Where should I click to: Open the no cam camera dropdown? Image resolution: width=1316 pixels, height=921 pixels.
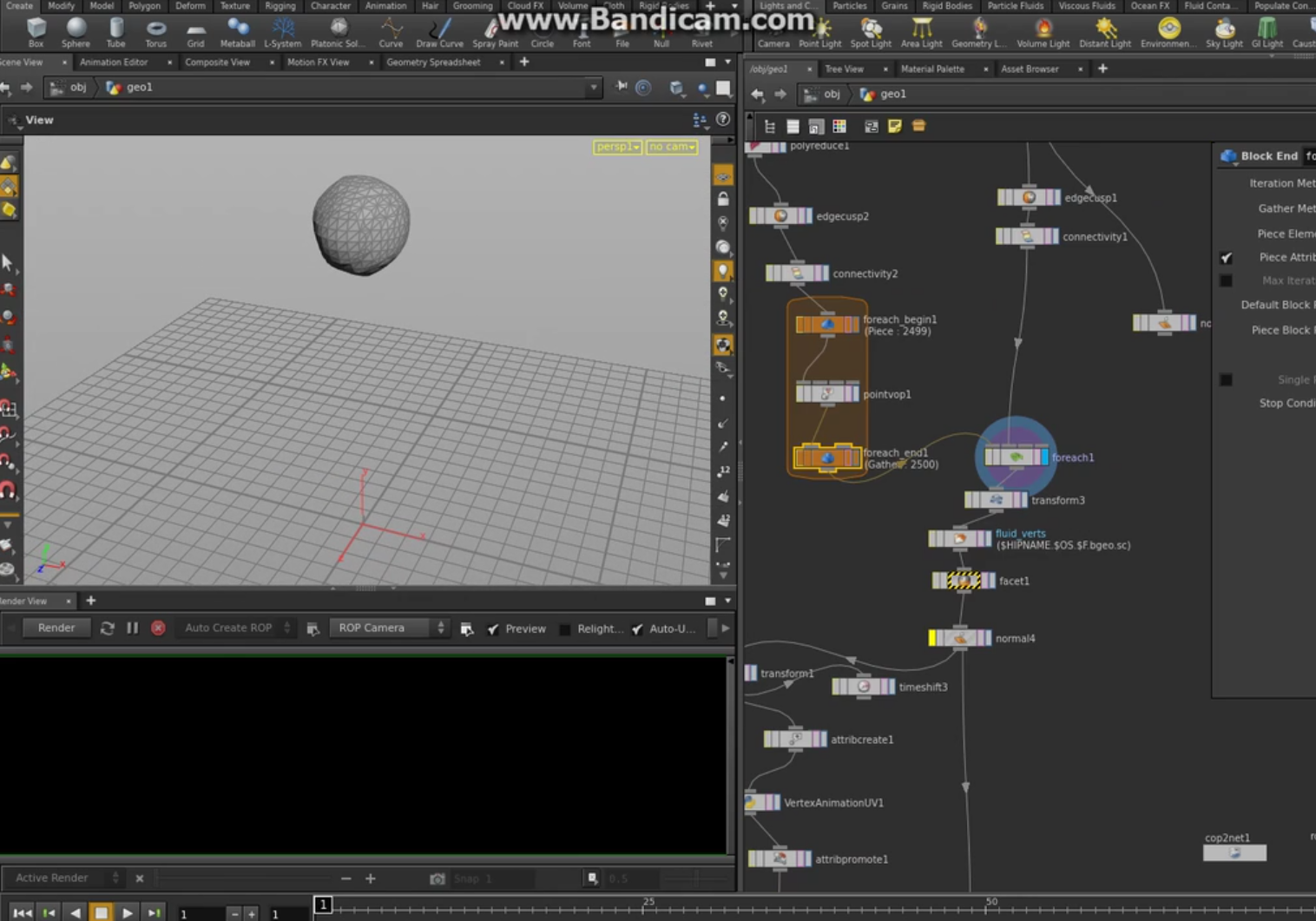click(672, 147)
